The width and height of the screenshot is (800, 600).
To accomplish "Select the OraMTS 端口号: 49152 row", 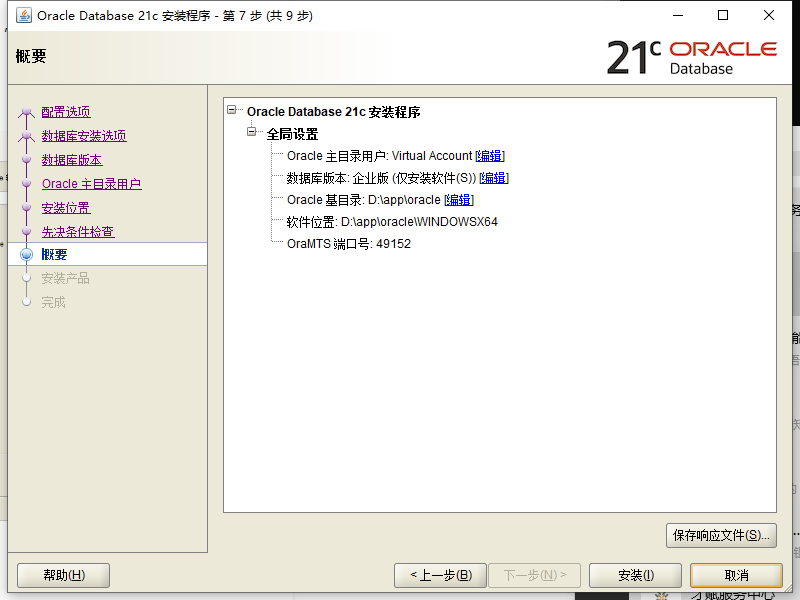I will click(348, 244).
